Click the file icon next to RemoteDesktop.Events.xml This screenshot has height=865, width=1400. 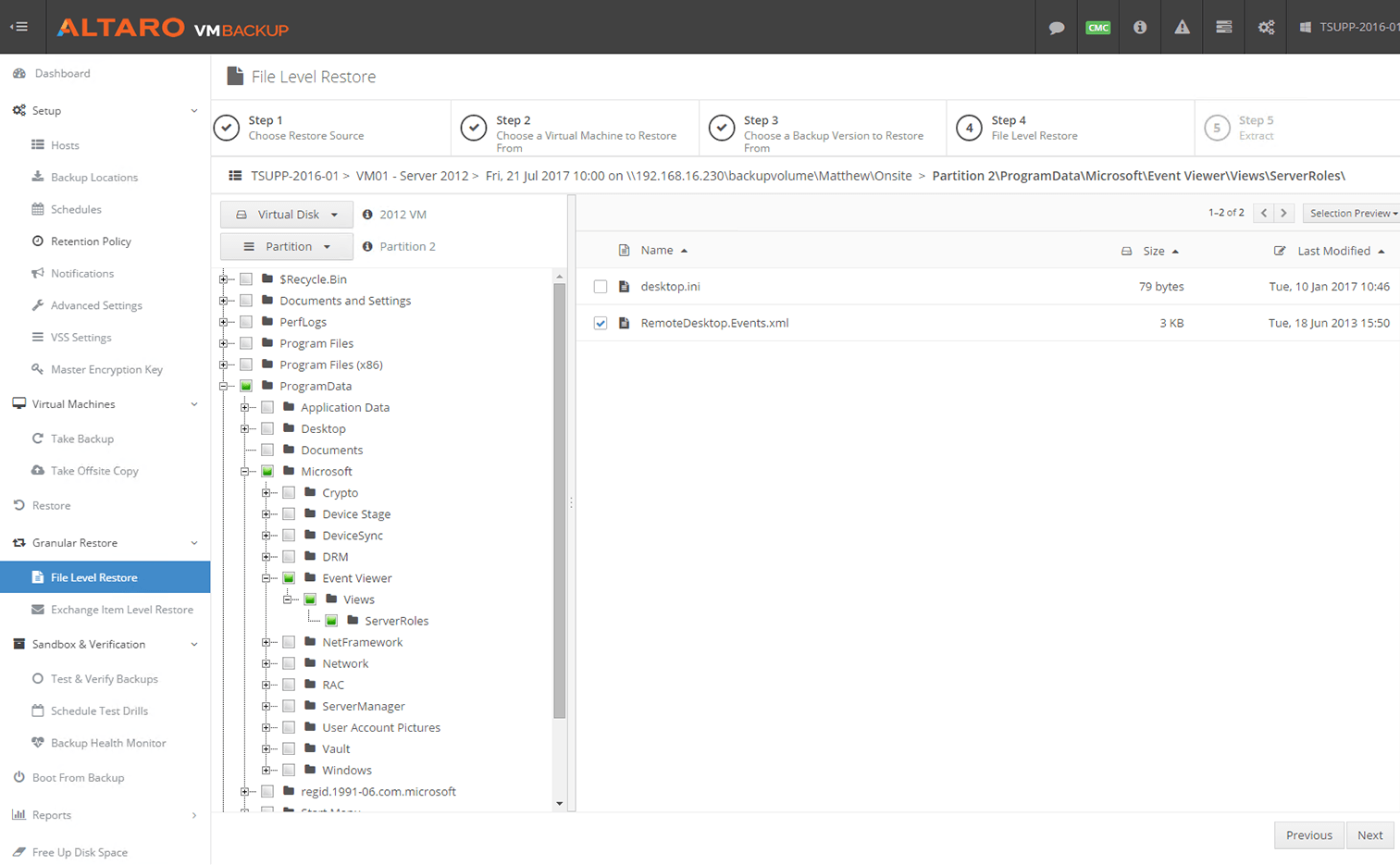coord(624,323)
